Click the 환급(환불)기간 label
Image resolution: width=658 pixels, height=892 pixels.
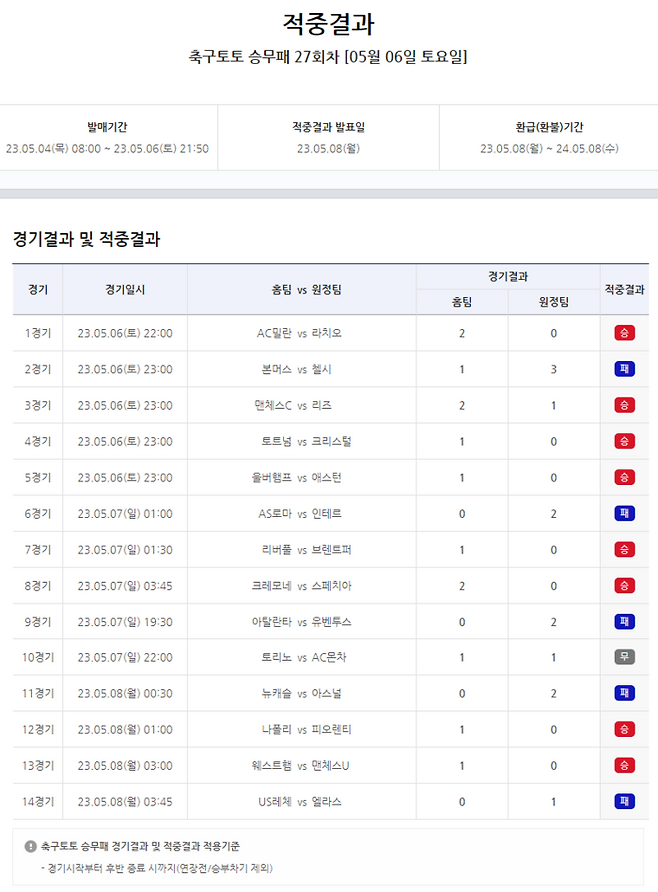[x=549, y=127]
